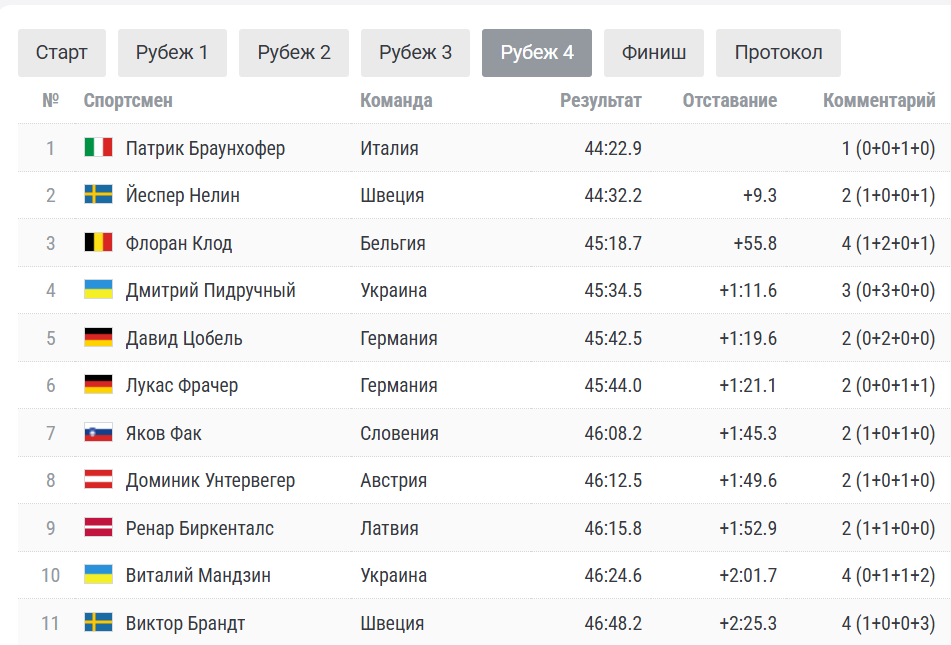The image size is (951, 645).
Task: Click the Swedish flag beside Йеспер Нелин
Action: pyautogui.click(x=97, y=195)
